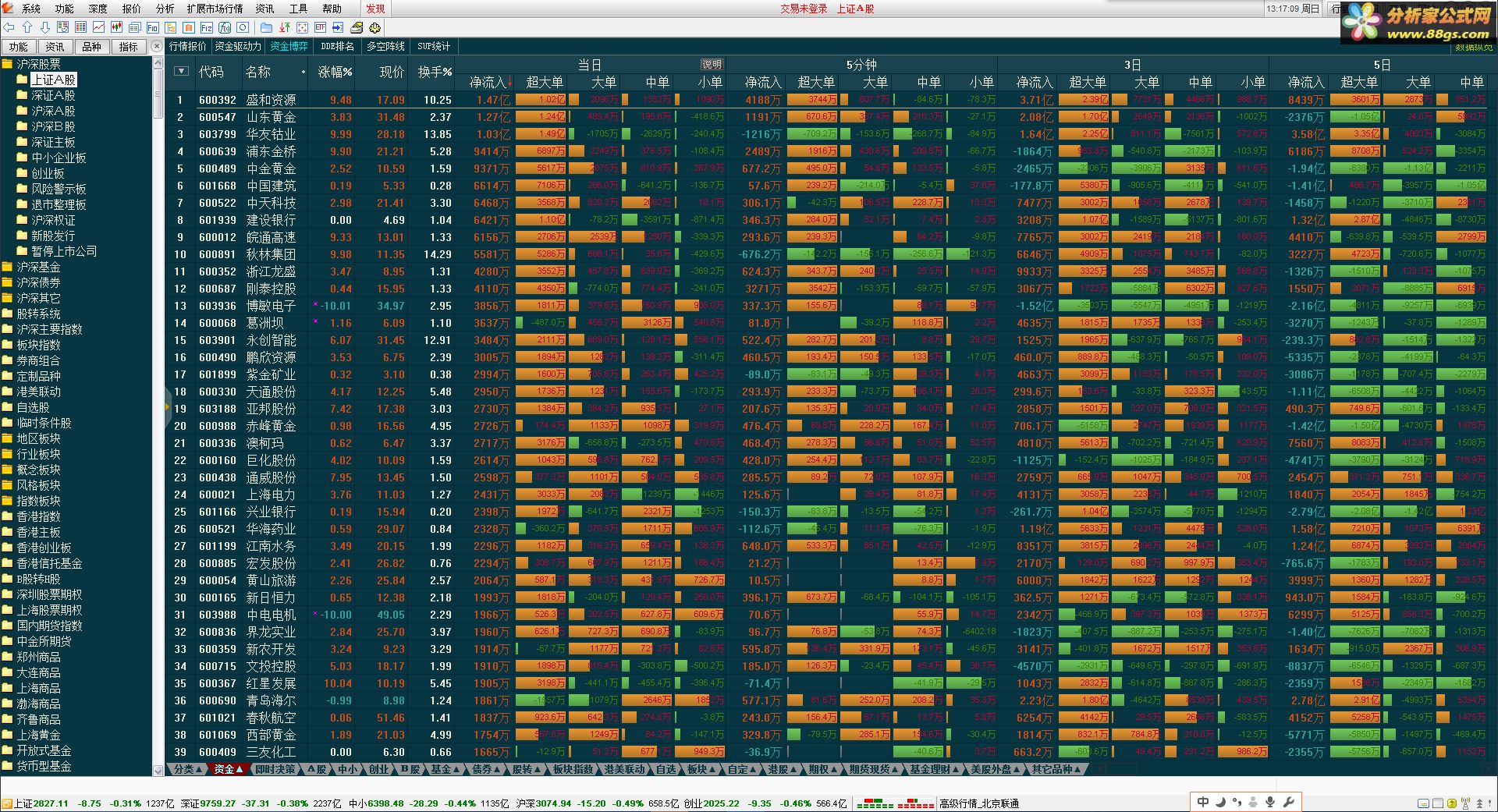Open the colored quote grid icon
The height and width of the screenshot is (812, 1498).
80,27
